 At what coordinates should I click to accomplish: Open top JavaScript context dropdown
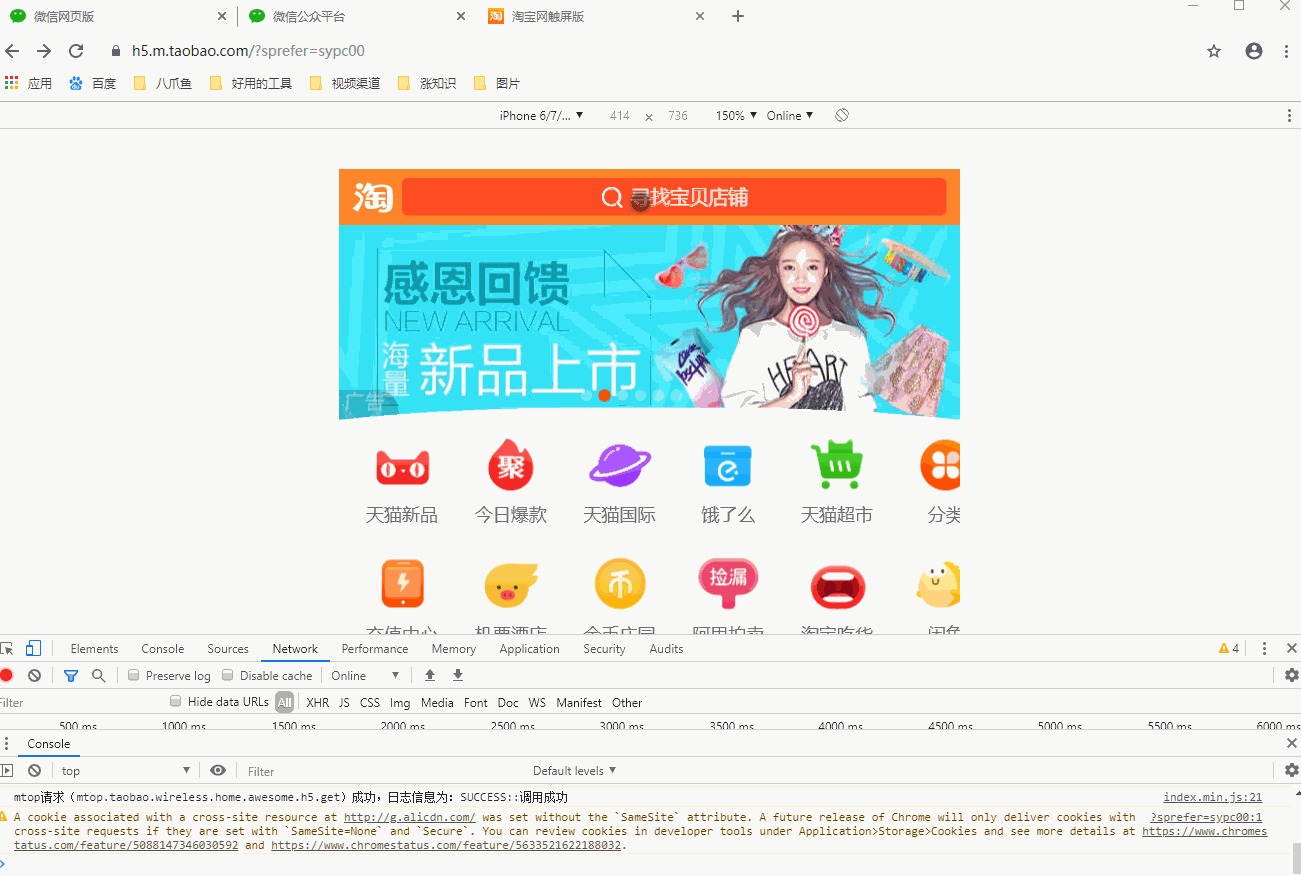click(126, 770)
